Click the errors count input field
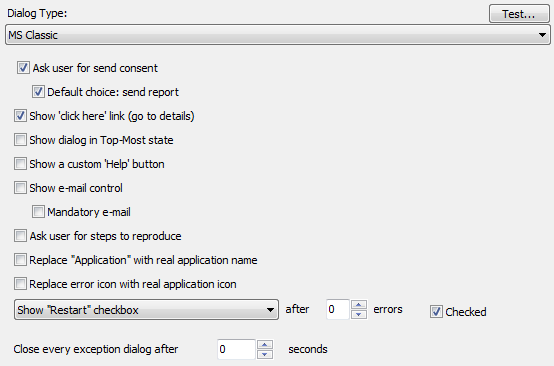 coord(338,309)
